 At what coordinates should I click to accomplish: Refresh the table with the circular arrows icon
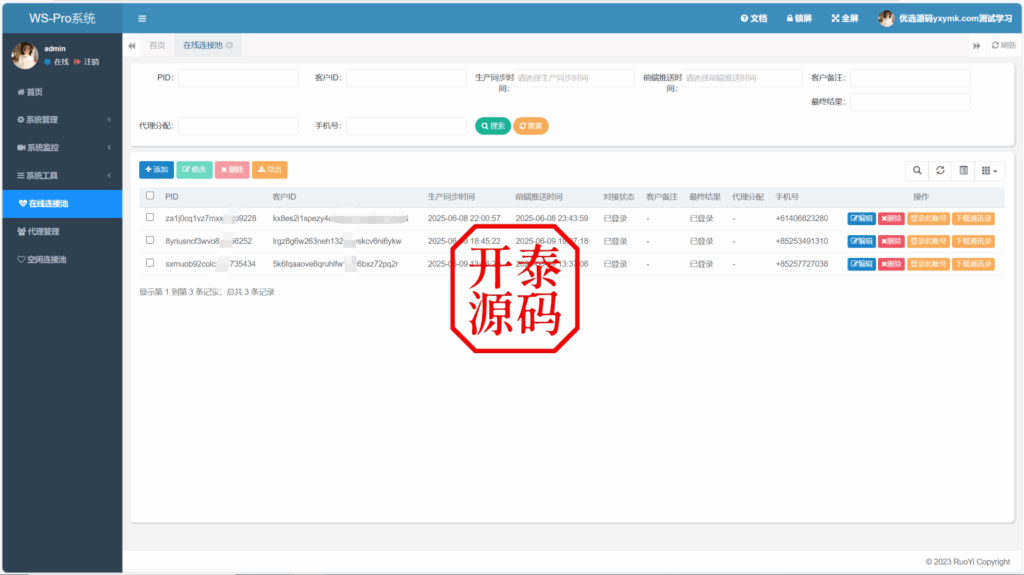click(x=940, y=171)
